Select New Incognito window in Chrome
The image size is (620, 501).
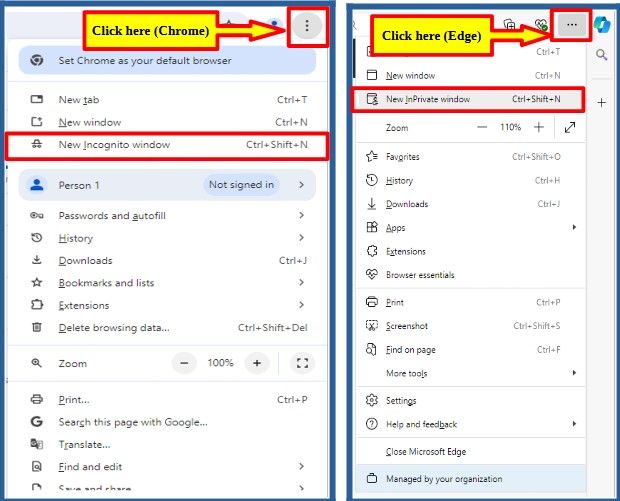(167, 145)
